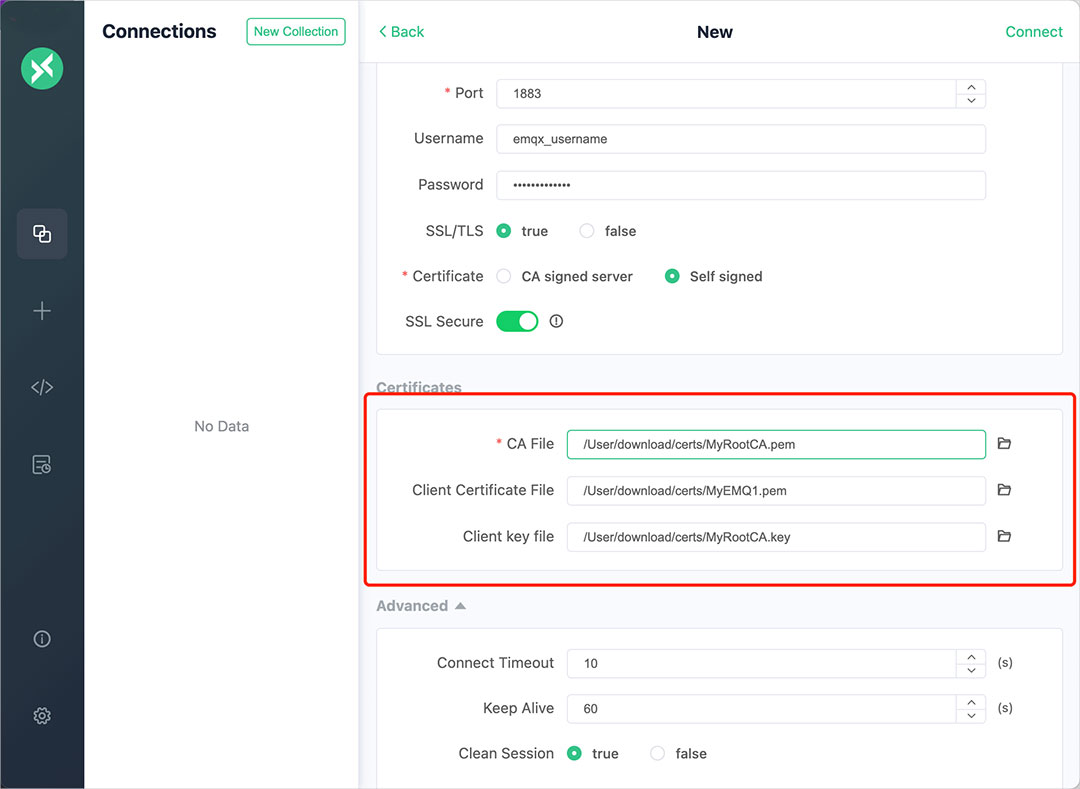Viewport: 1080px width, 789px height.
Task: Click the Username input field
Action: (740, 139)
